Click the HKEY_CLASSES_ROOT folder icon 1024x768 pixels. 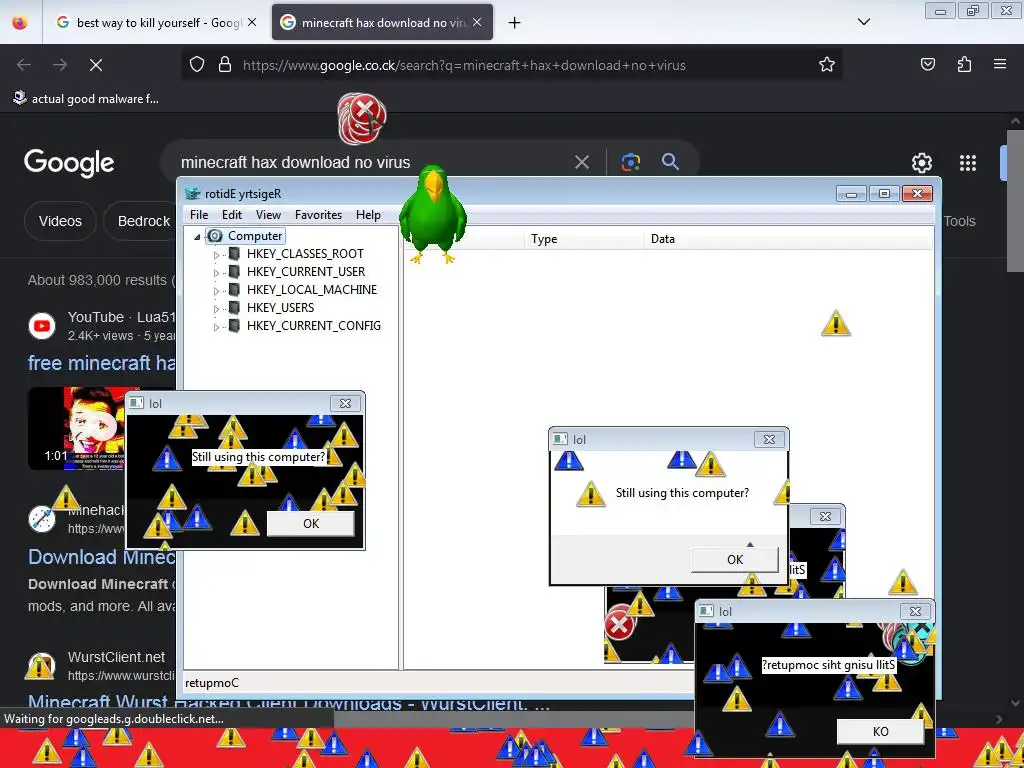point(234,253)
